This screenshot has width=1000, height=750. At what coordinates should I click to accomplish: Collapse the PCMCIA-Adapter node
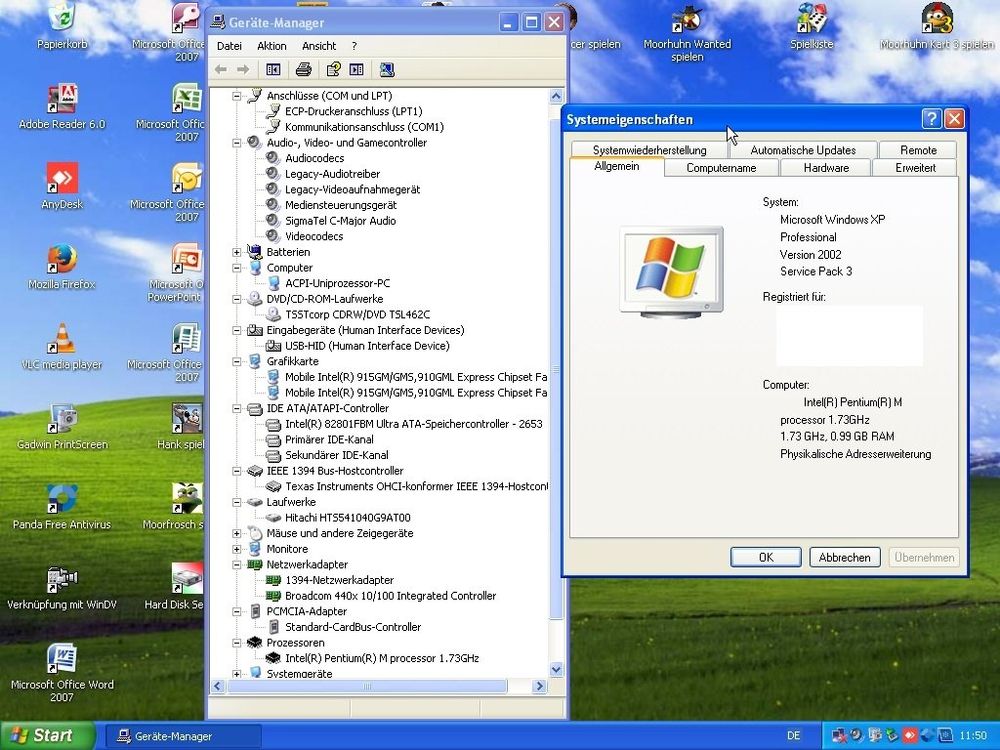click(x=237, y=612)
